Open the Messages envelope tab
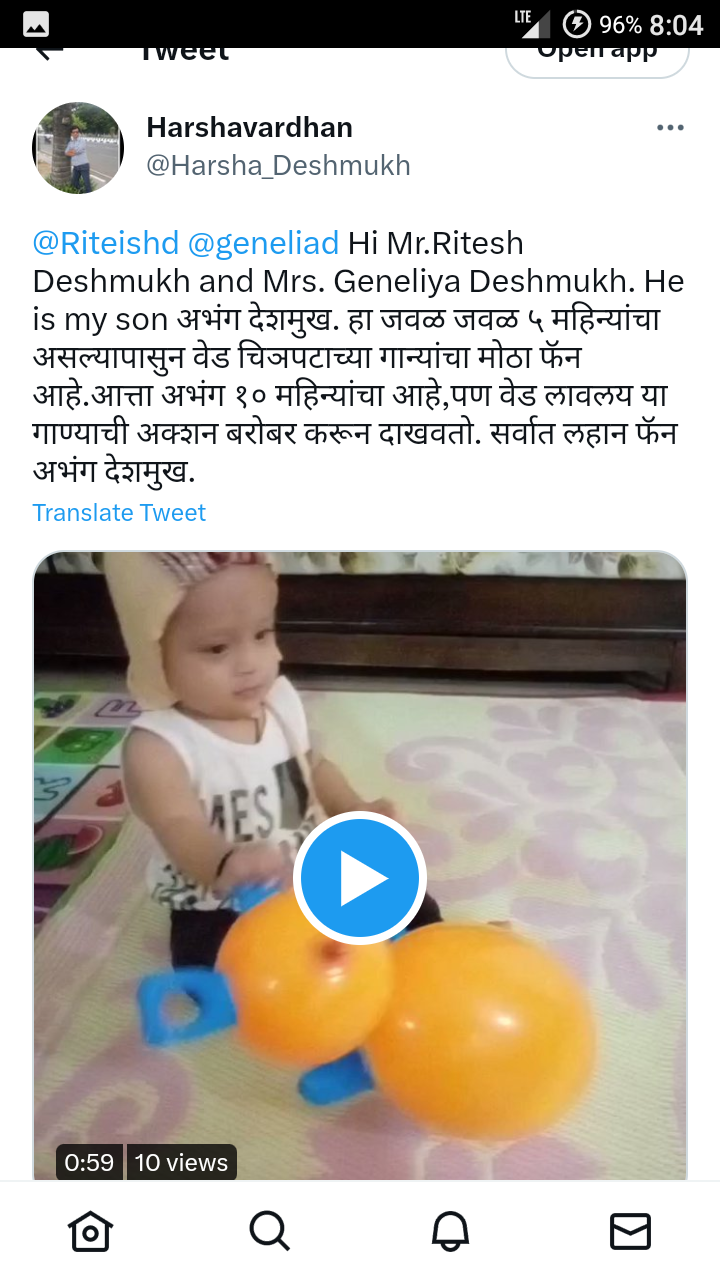Viewport: 720px width, 1280px height. [630, 1231]
